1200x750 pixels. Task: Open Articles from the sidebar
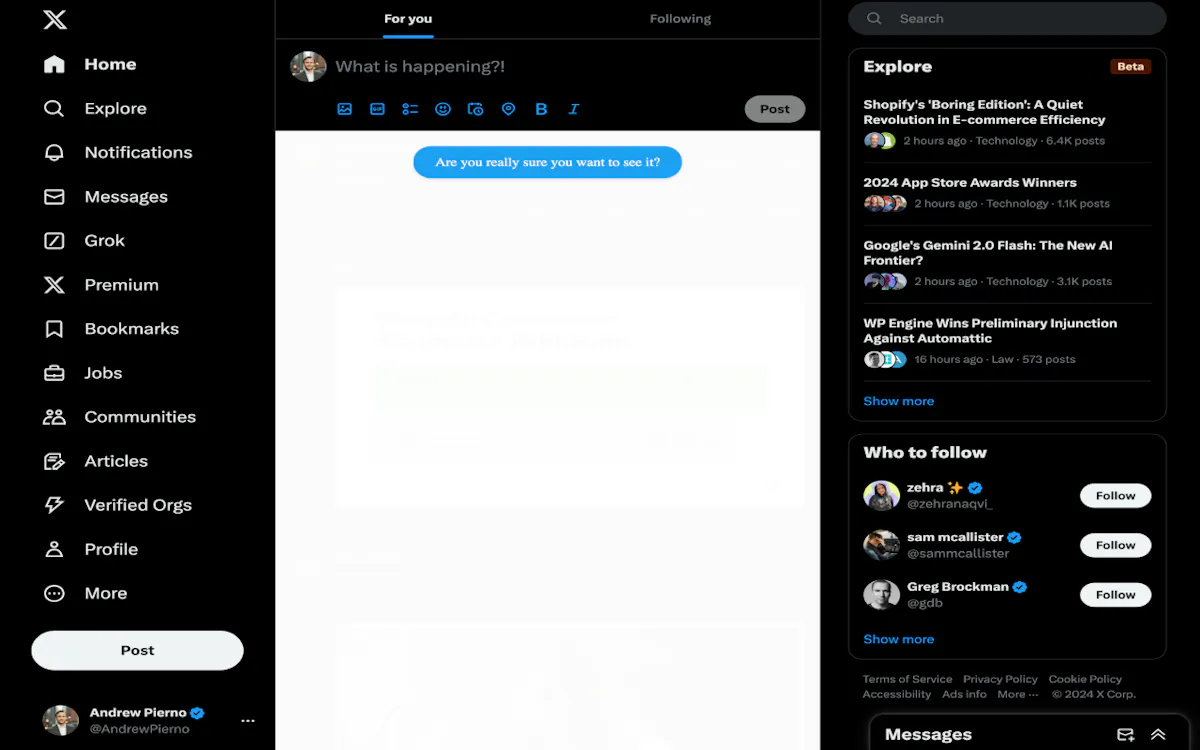coord(96,461)
